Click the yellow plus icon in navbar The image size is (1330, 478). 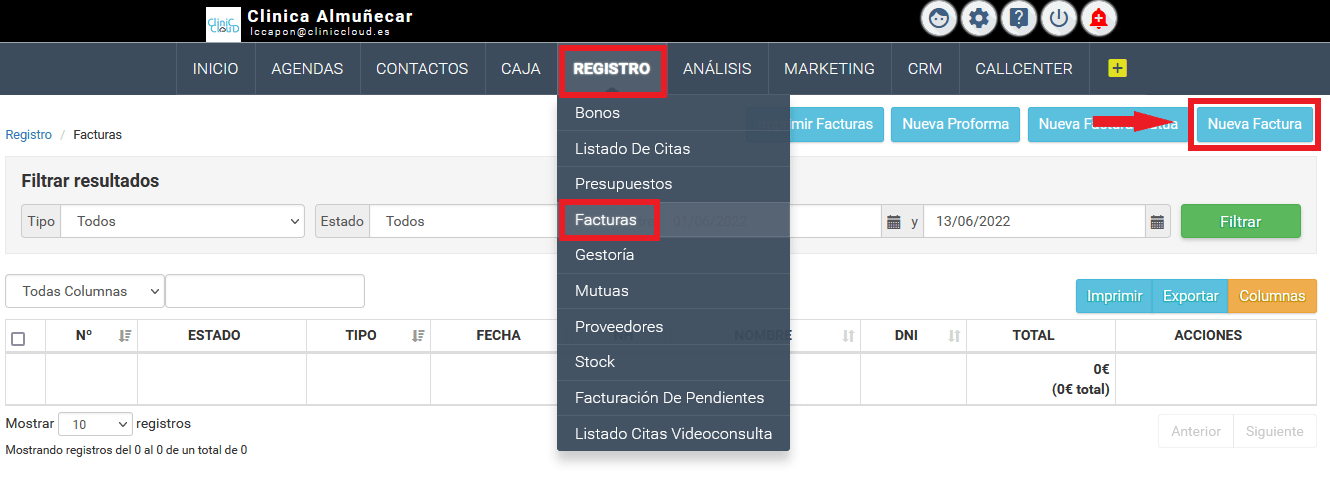coord(1117,69)
